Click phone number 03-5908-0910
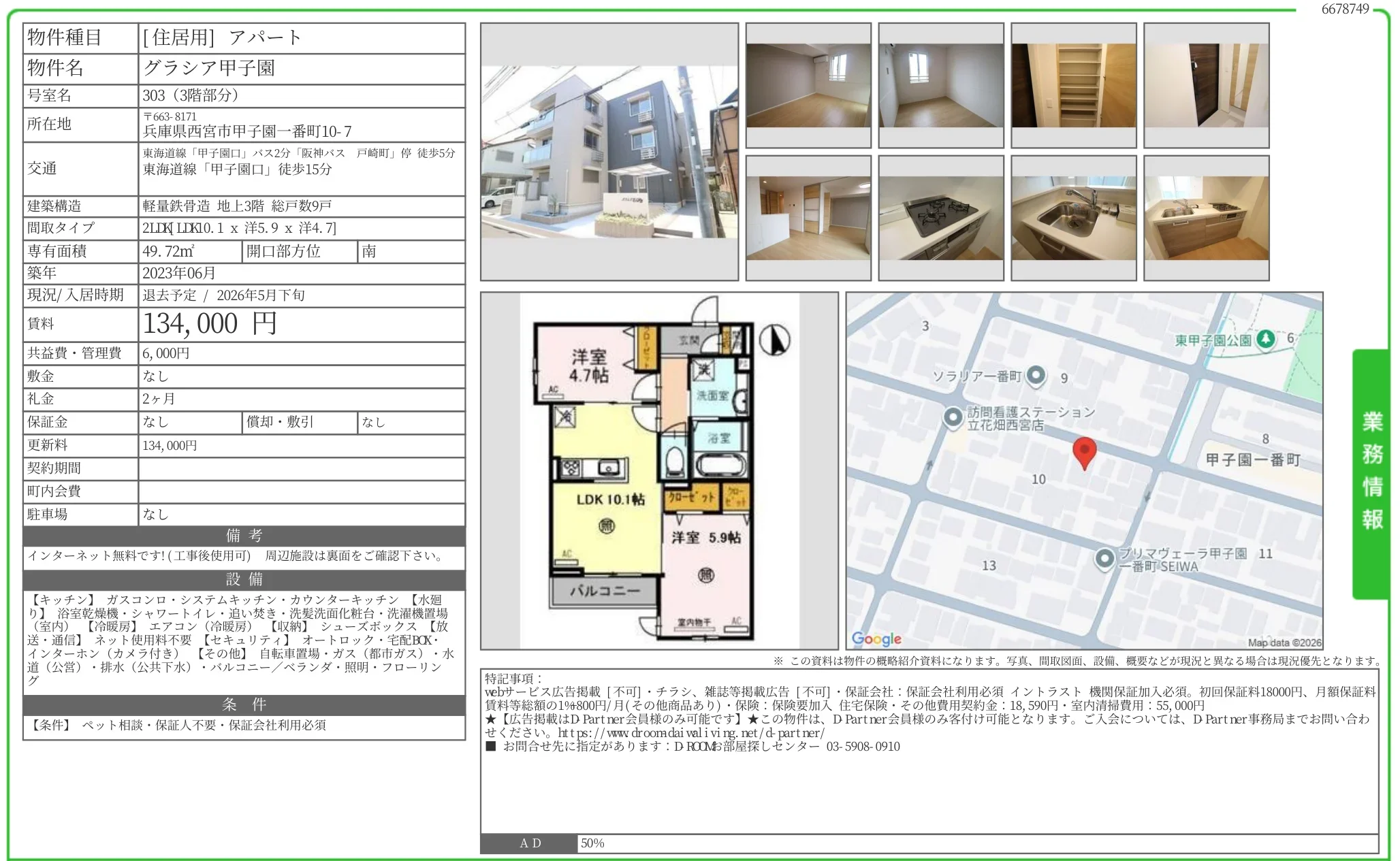This screenshot has width=1400, height=861. (863, 747)
